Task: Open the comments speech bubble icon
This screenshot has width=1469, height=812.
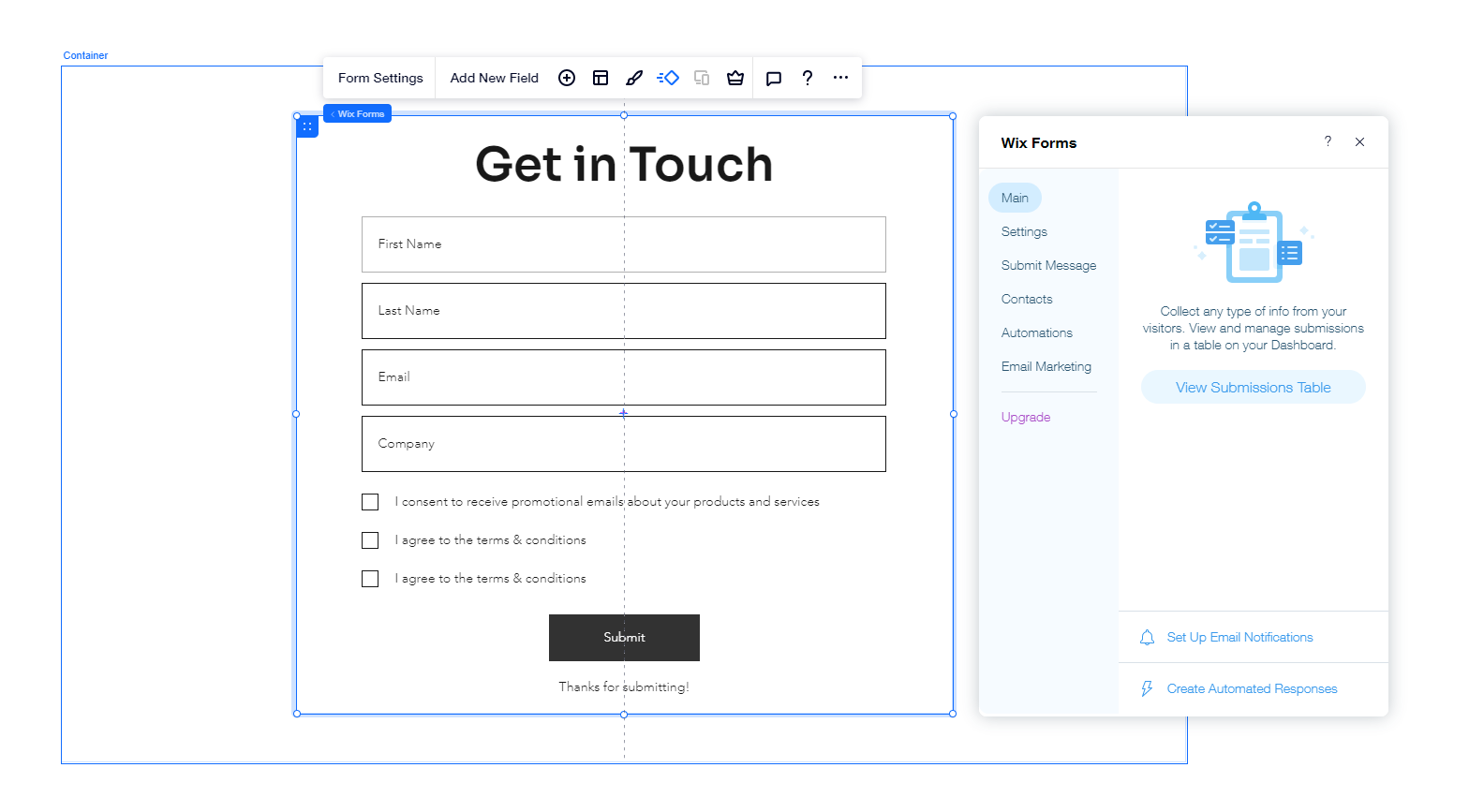Action: click(774, 78)
